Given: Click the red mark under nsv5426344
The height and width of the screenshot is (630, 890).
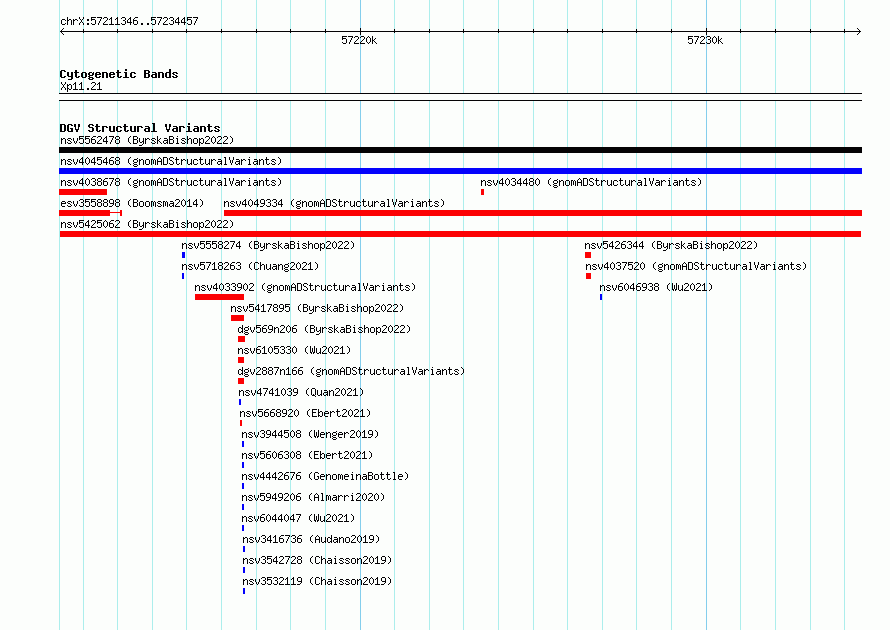Looking at the screenshot, I should (588, 255).
